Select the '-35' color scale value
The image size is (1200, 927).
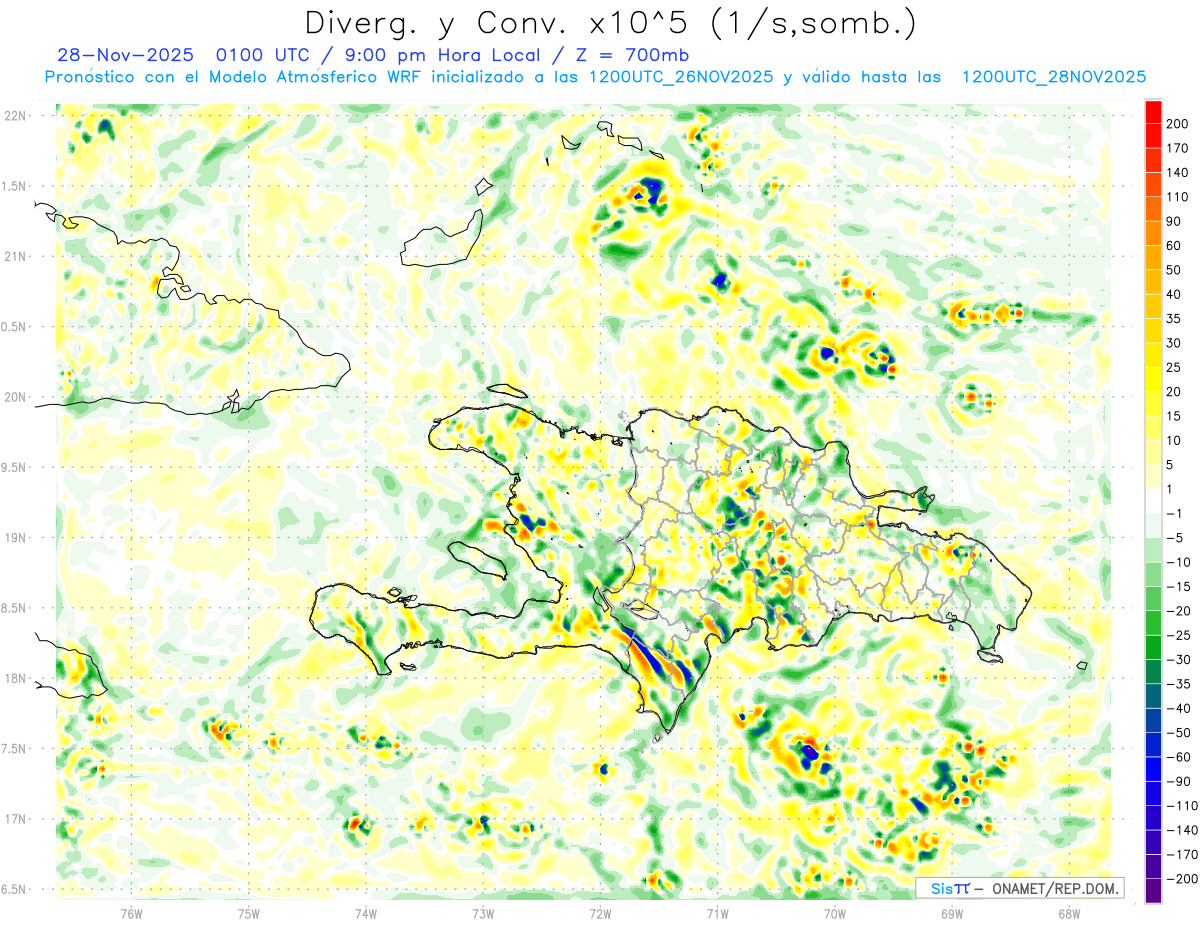[1181, 684]
